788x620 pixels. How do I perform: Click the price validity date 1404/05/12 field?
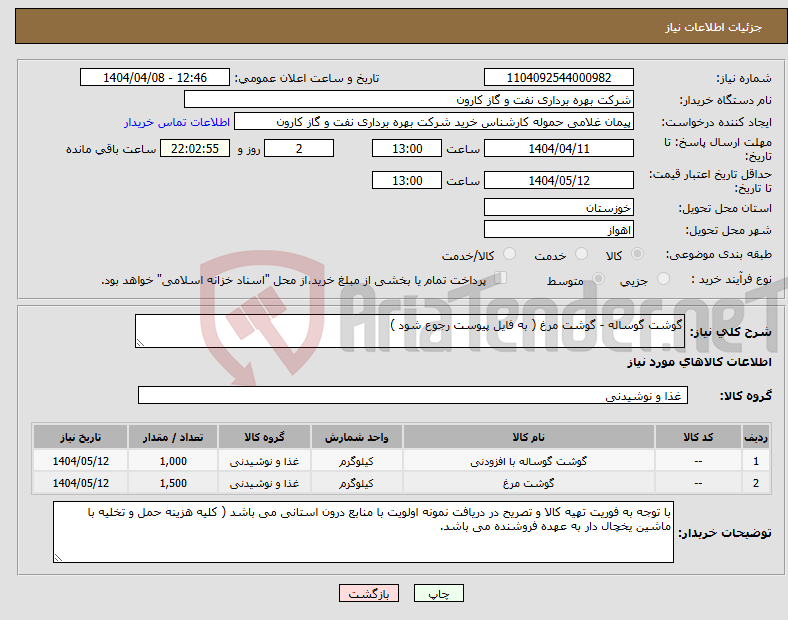559,180
